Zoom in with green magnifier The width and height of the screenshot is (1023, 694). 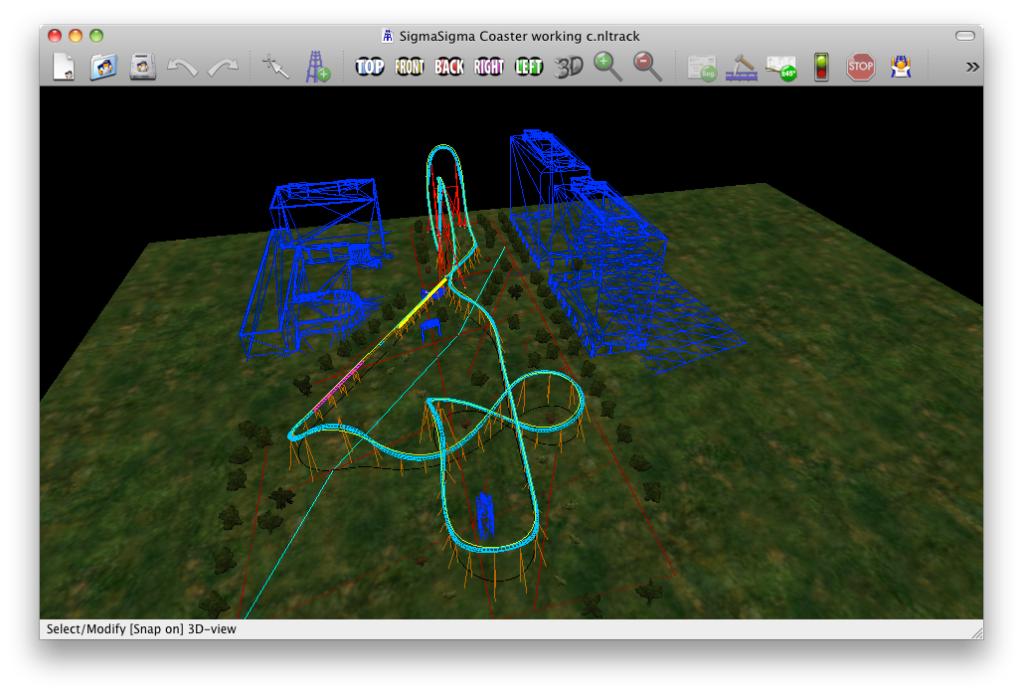(607, 67)
